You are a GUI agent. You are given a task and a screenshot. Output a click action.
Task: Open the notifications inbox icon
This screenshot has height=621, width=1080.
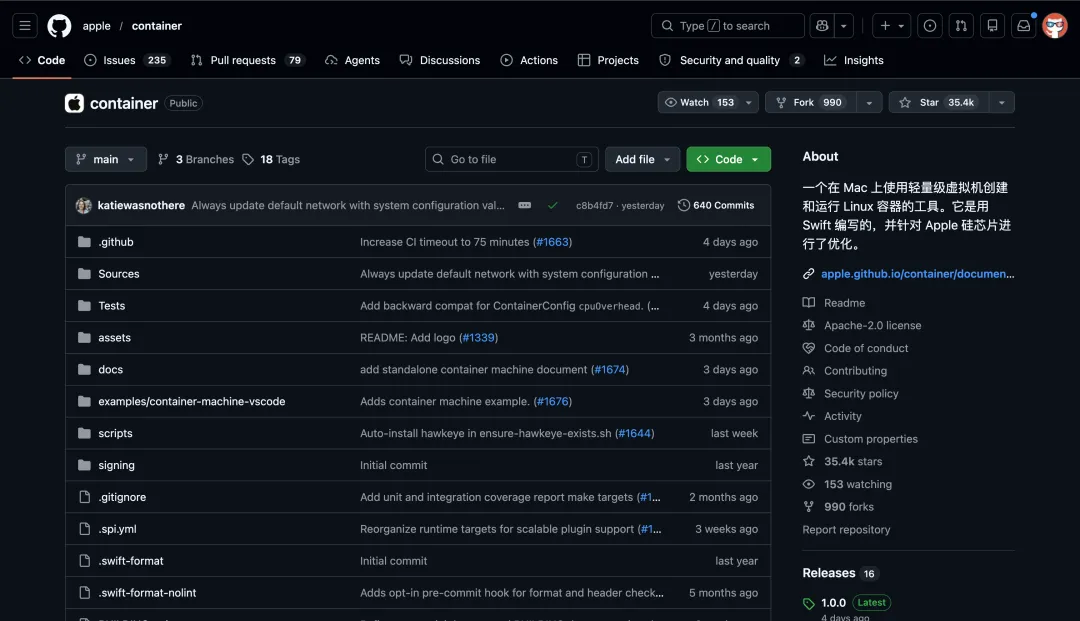[x=1024, y=26]
